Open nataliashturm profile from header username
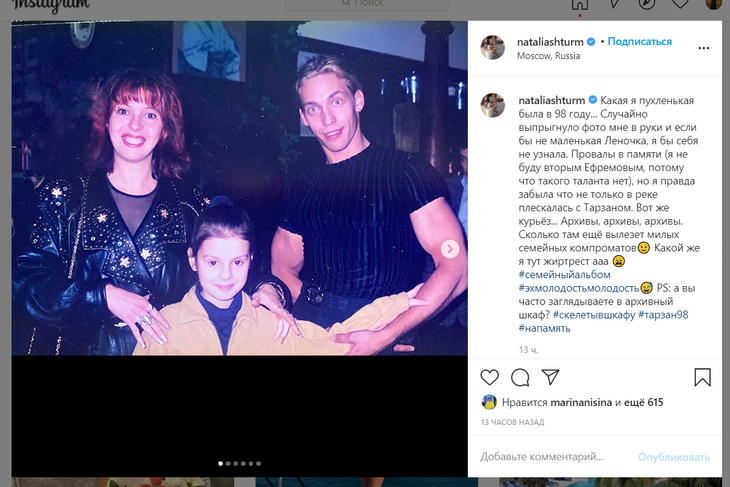Viewport: 730px width, 487px height. pyautogui.click(x=550, y=42)
